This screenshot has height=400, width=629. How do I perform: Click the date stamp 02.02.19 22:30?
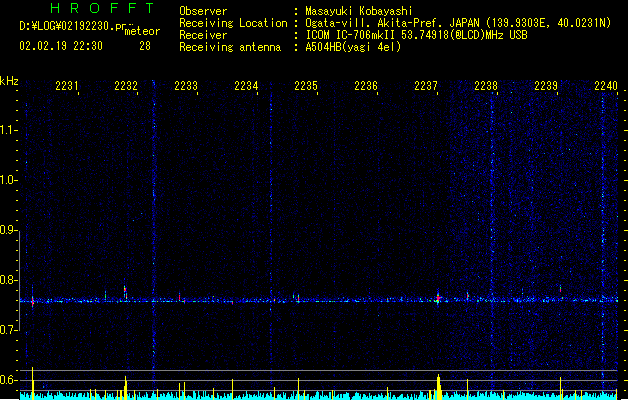[x=61, y=46]
